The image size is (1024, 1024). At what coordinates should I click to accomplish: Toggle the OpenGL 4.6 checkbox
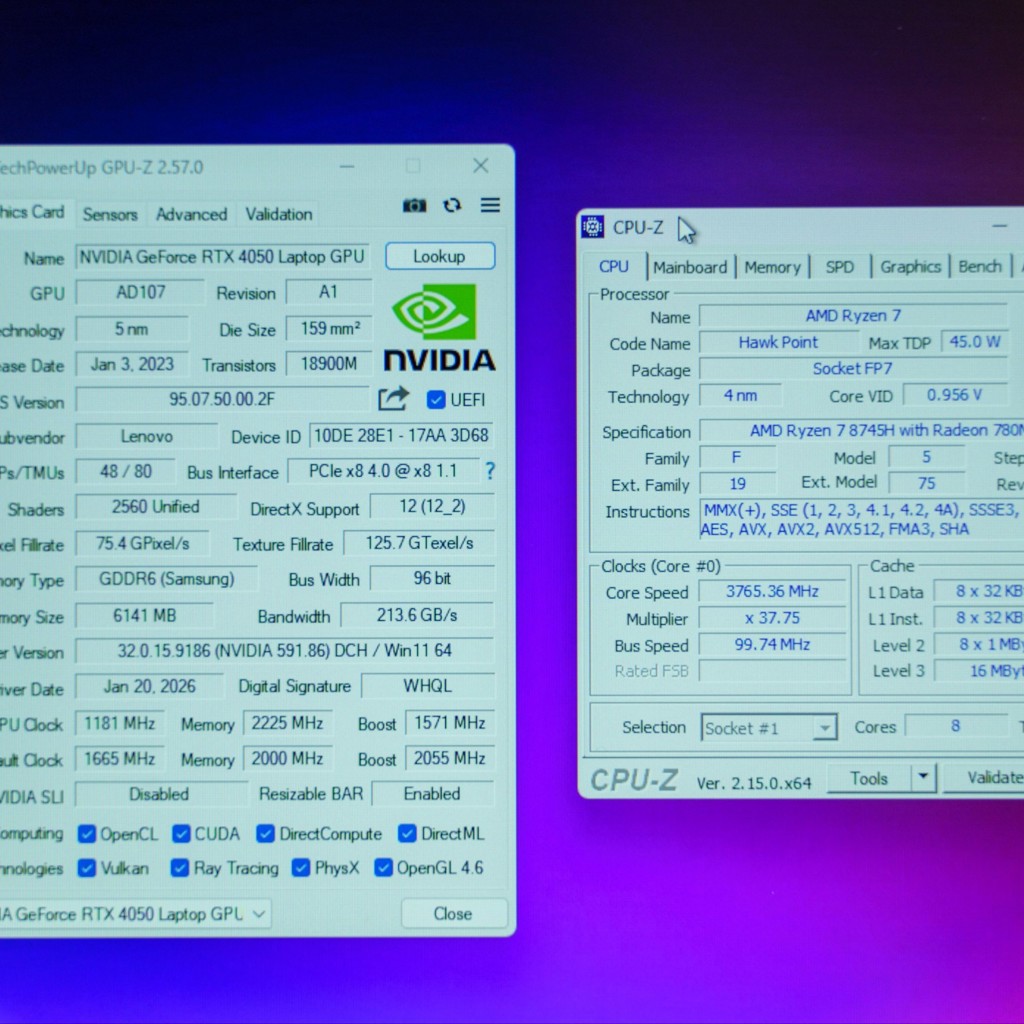(x=383, y=867)
